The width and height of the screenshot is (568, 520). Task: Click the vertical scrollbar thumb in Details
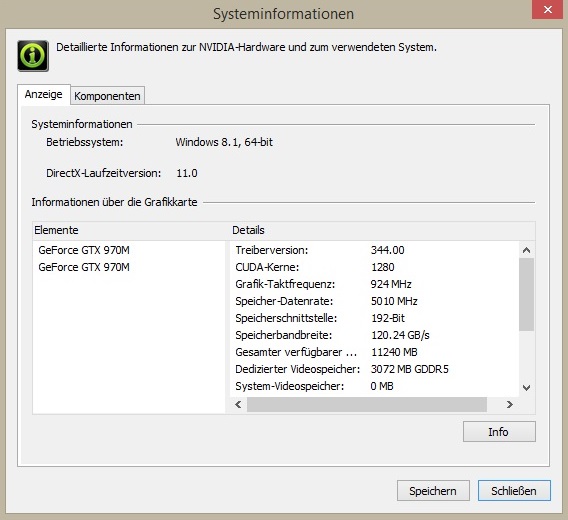[x=527, y=295]
